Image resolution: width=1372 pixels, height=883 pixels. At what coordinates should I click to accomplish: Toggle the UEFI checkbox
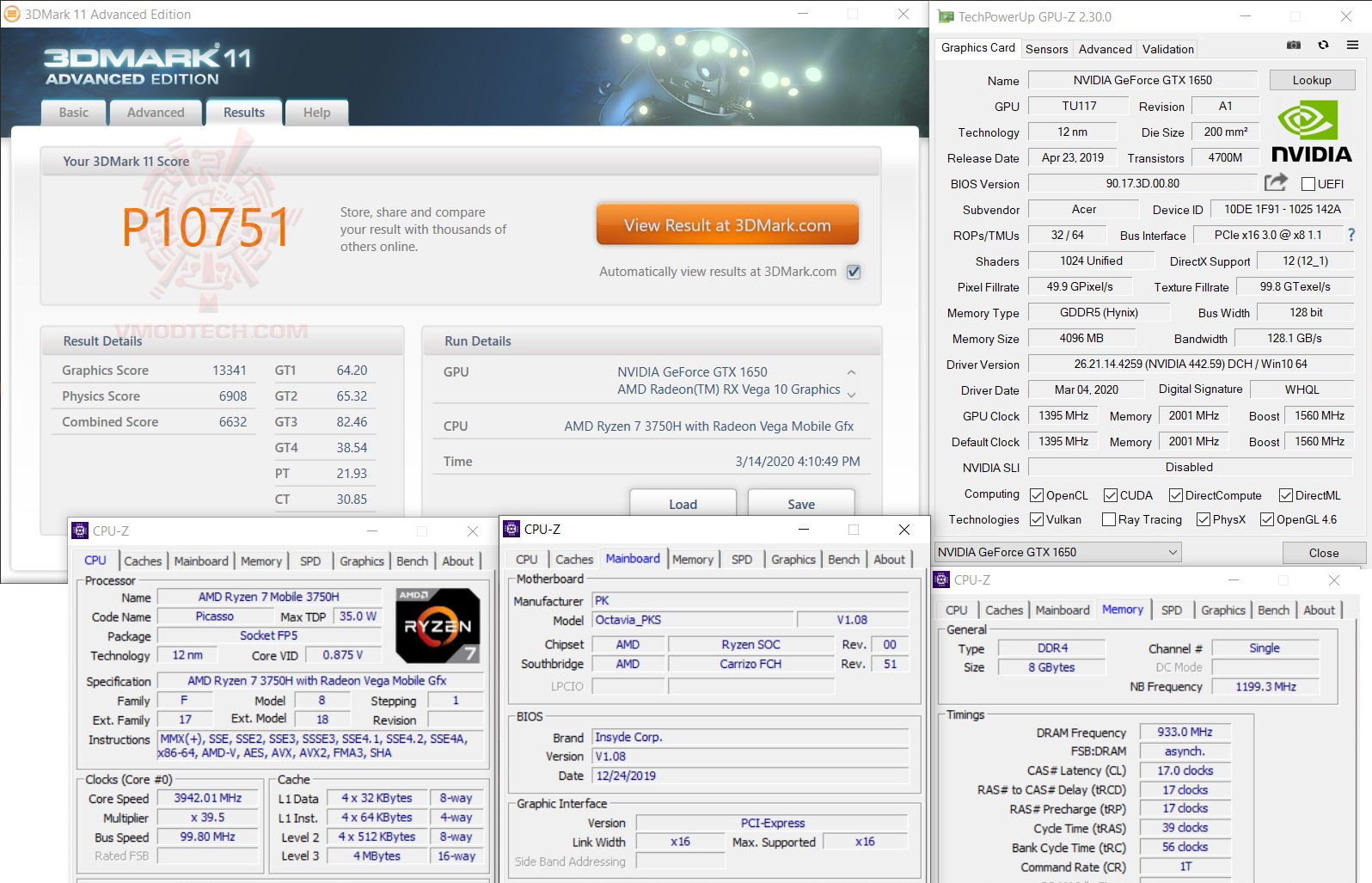pyautogui.click(x=1308, y=184)
